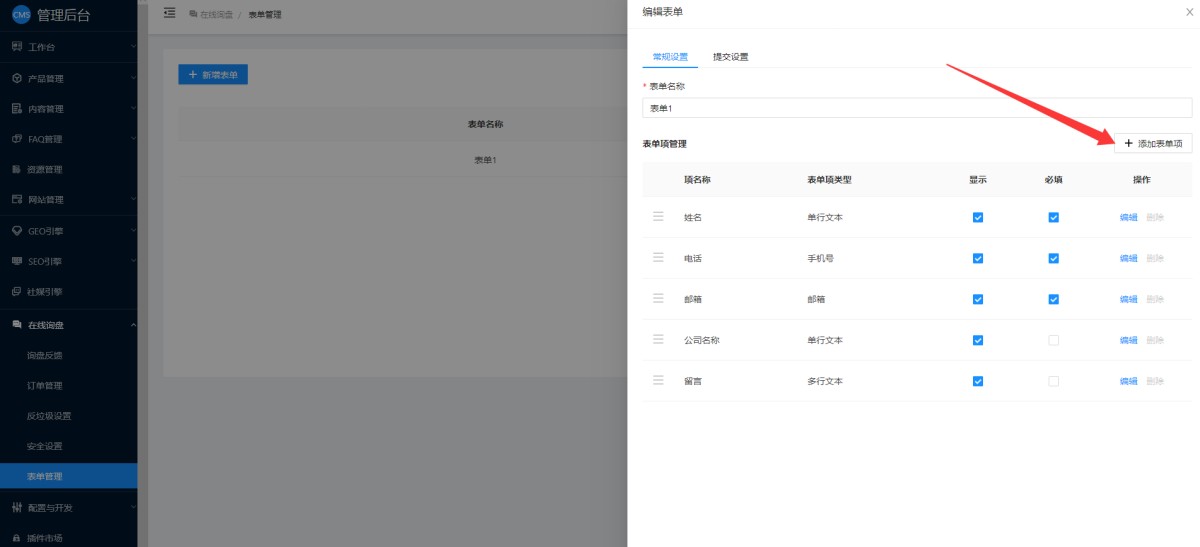The height and width of the screenshot is (547, 1200).
Task: Expand 工作台 with its chevron
Action: (x=133, y=47)
